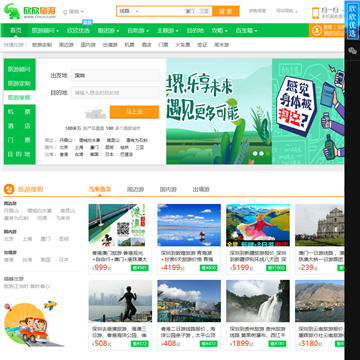Screen dimensions: 360x360
Task: Open the ¥239 Macau day tour card
Action: [x=319, y=239]
